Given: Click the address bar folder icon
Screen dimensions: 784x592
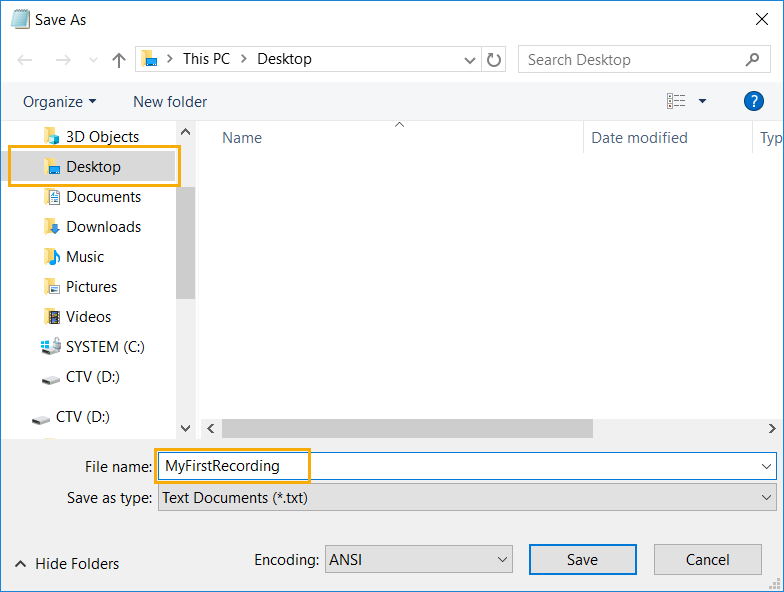Looking at the screenshot, I should [149, 59].
